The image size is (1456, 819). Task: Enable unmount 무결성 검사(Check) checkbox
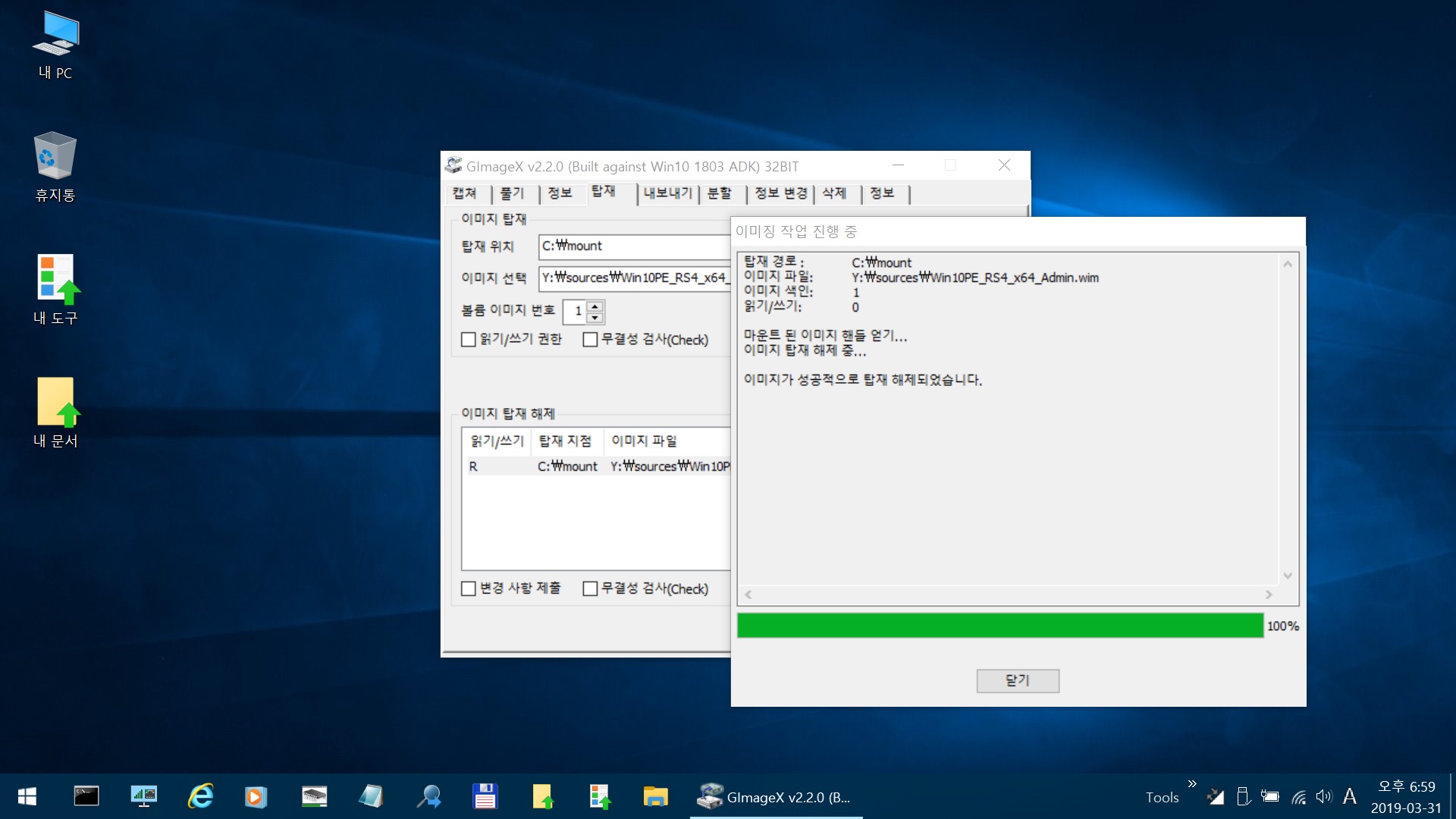[590, 588]
